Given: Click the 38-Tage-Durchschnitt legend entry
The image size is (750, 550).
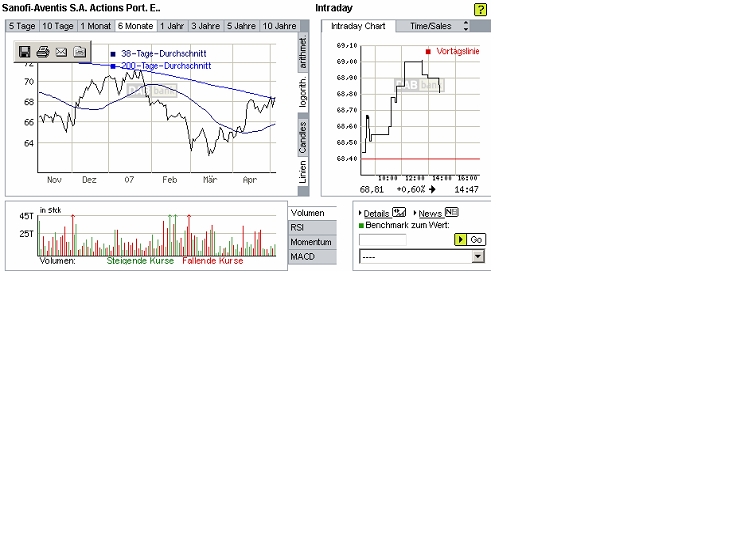Looking at the screenshot, I should pyautogui.click(x=158, y=54).
